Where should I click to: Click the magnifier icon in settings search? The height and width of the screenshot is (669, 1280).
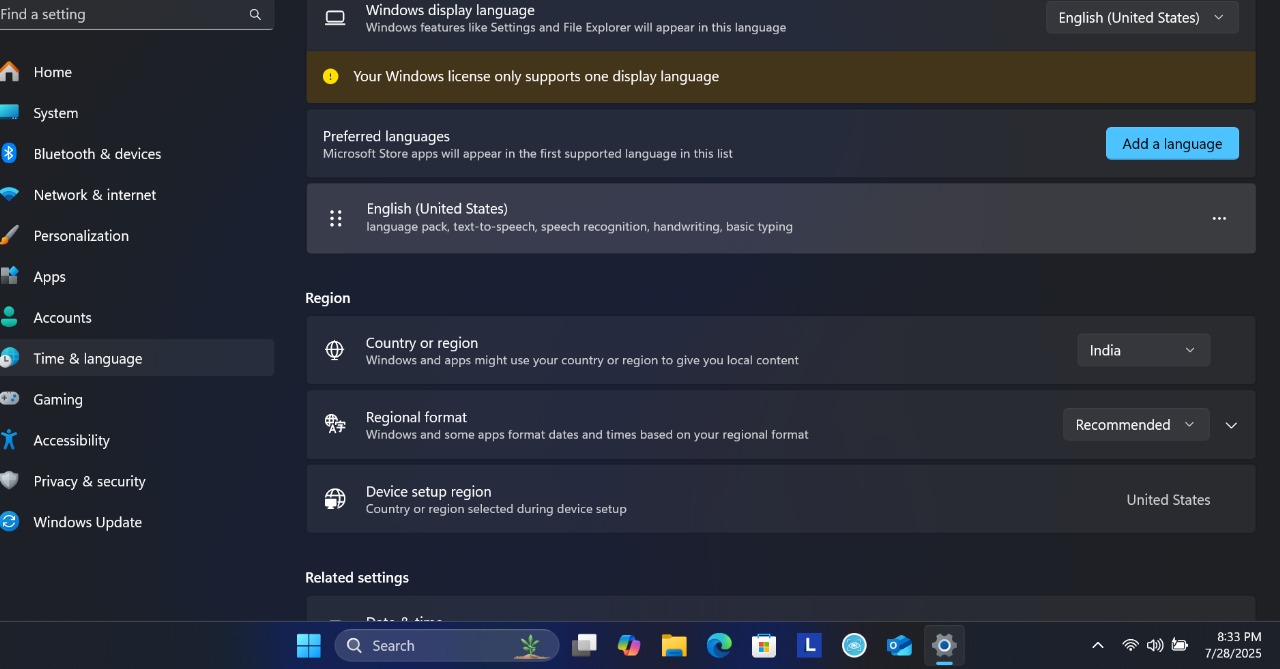tap(255, 15)
